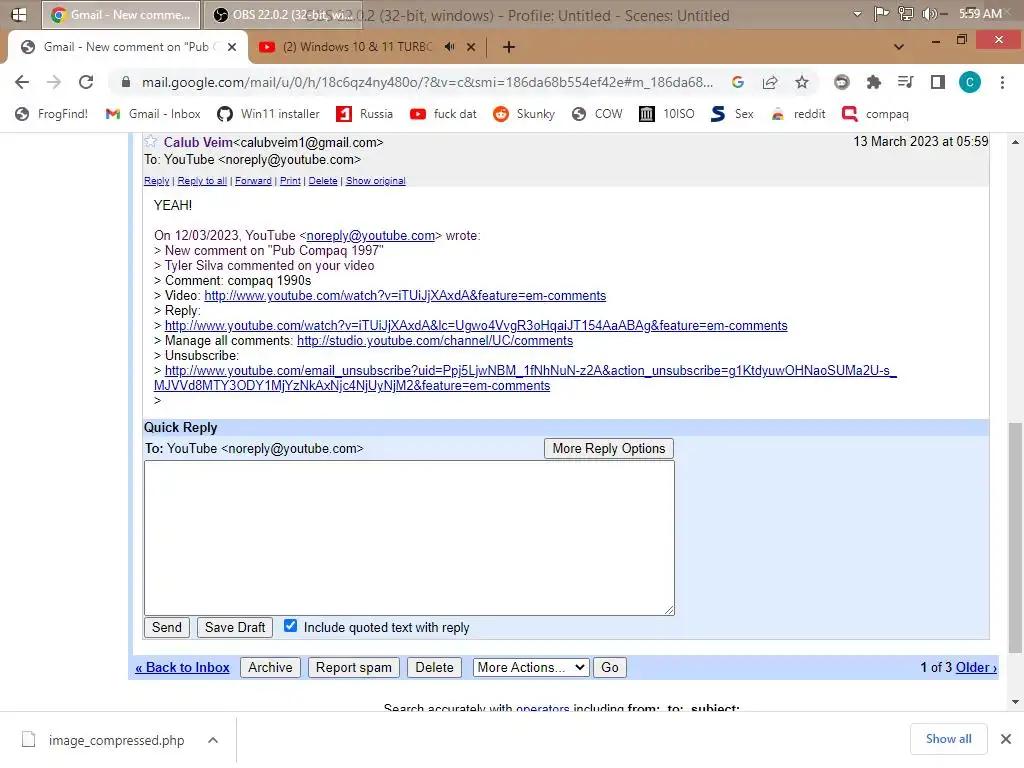Select the OBS 22.0.2 taskbar item
Viewport: 1024px width, 768px height.
click(282, 14)
